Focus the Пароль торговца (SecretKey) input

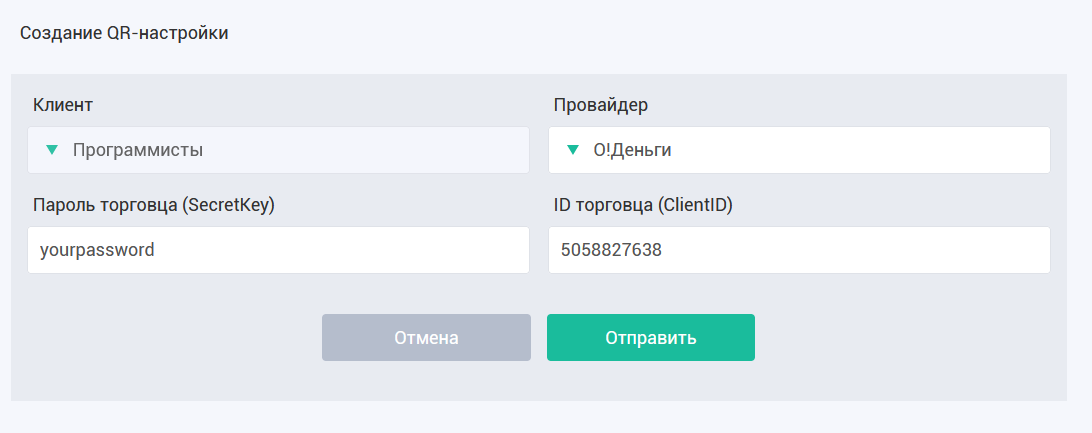pyautogui.click(x=279, y=250)
